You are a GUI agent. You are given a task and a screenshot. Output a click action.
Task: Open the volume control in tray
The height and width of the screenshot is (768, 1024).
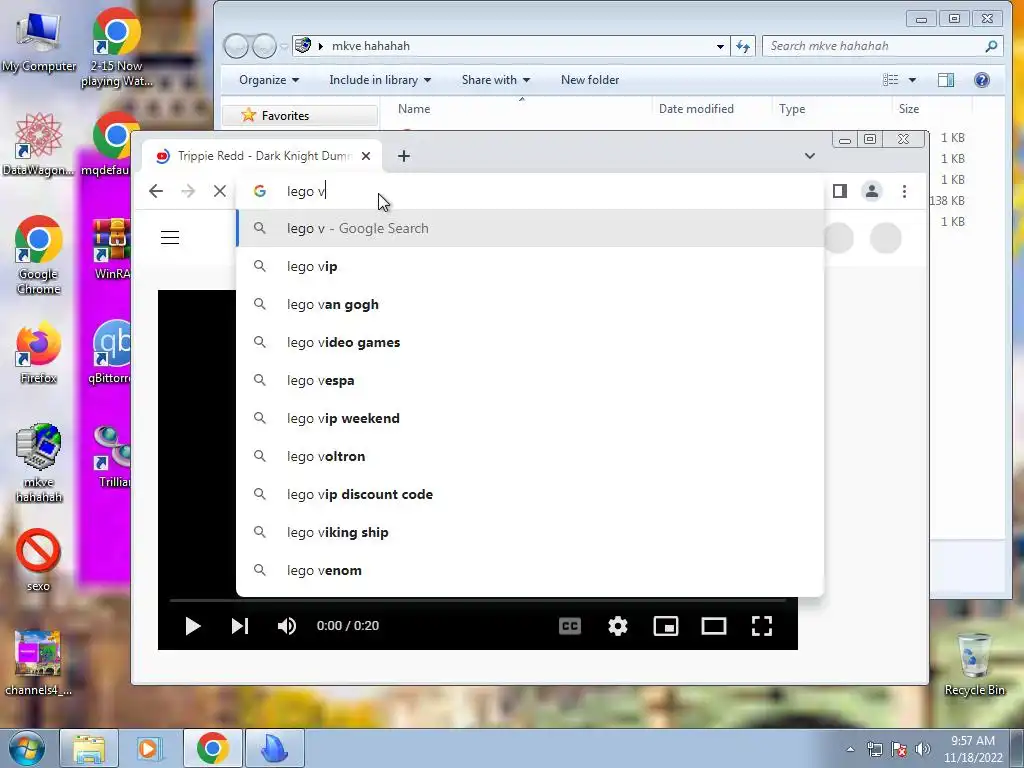point(923,749)
